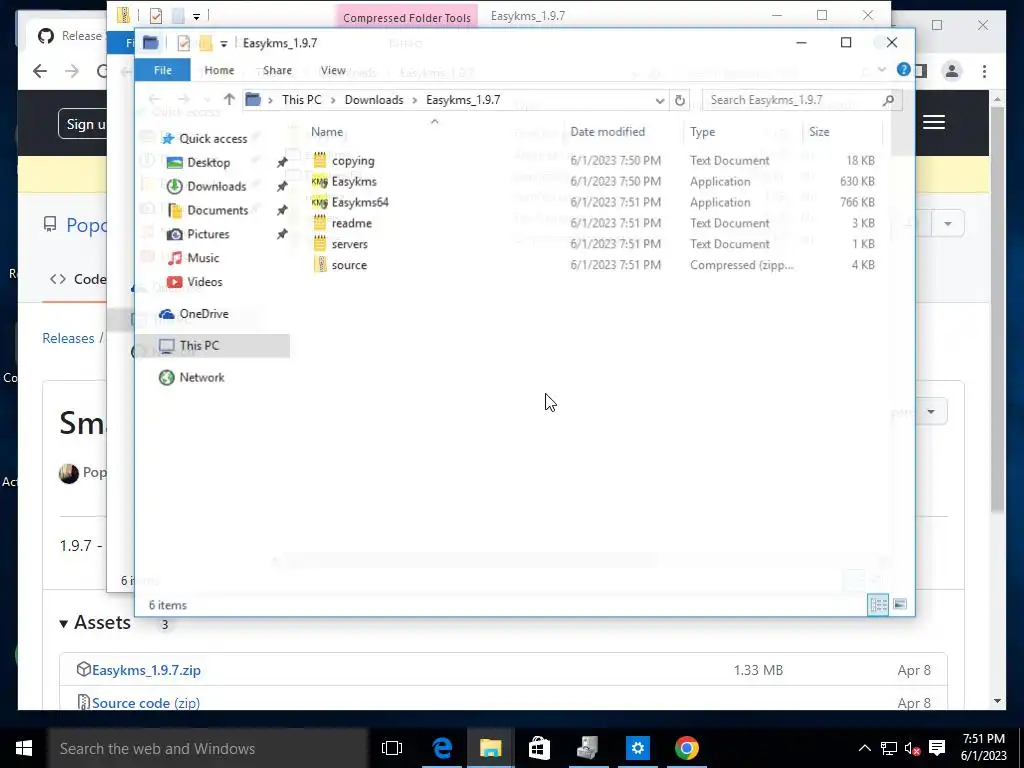Open Pictures in navigation pane

[x=208, y=234]
